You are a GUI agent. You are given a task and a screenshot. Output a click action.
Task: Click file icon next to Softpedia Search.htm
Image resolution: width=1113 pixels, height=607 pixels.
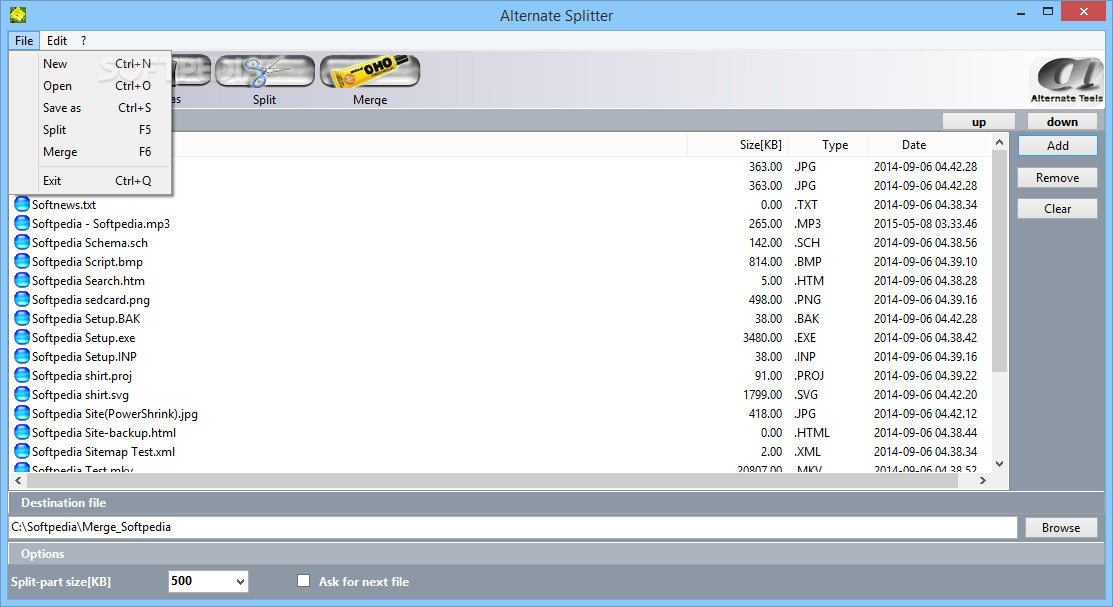click(x=22, y=280)
